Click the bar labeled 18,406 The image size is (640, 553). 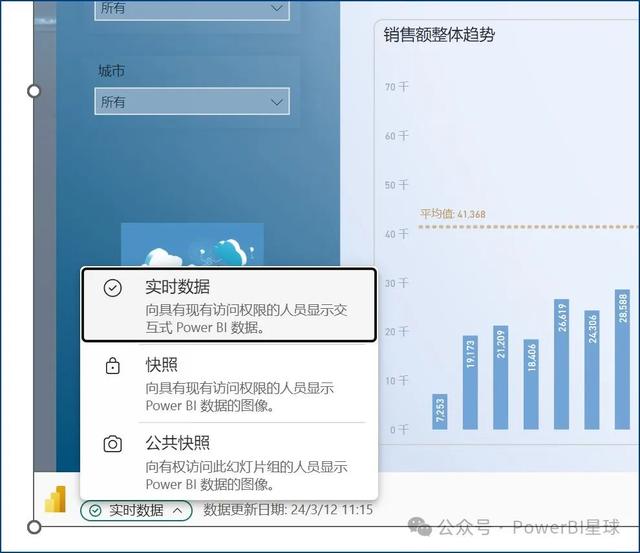pos(531,384)
